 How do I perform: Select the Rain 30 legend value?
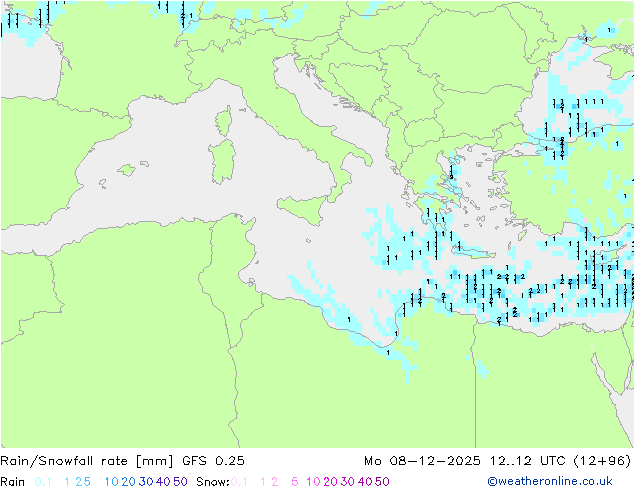146,482
